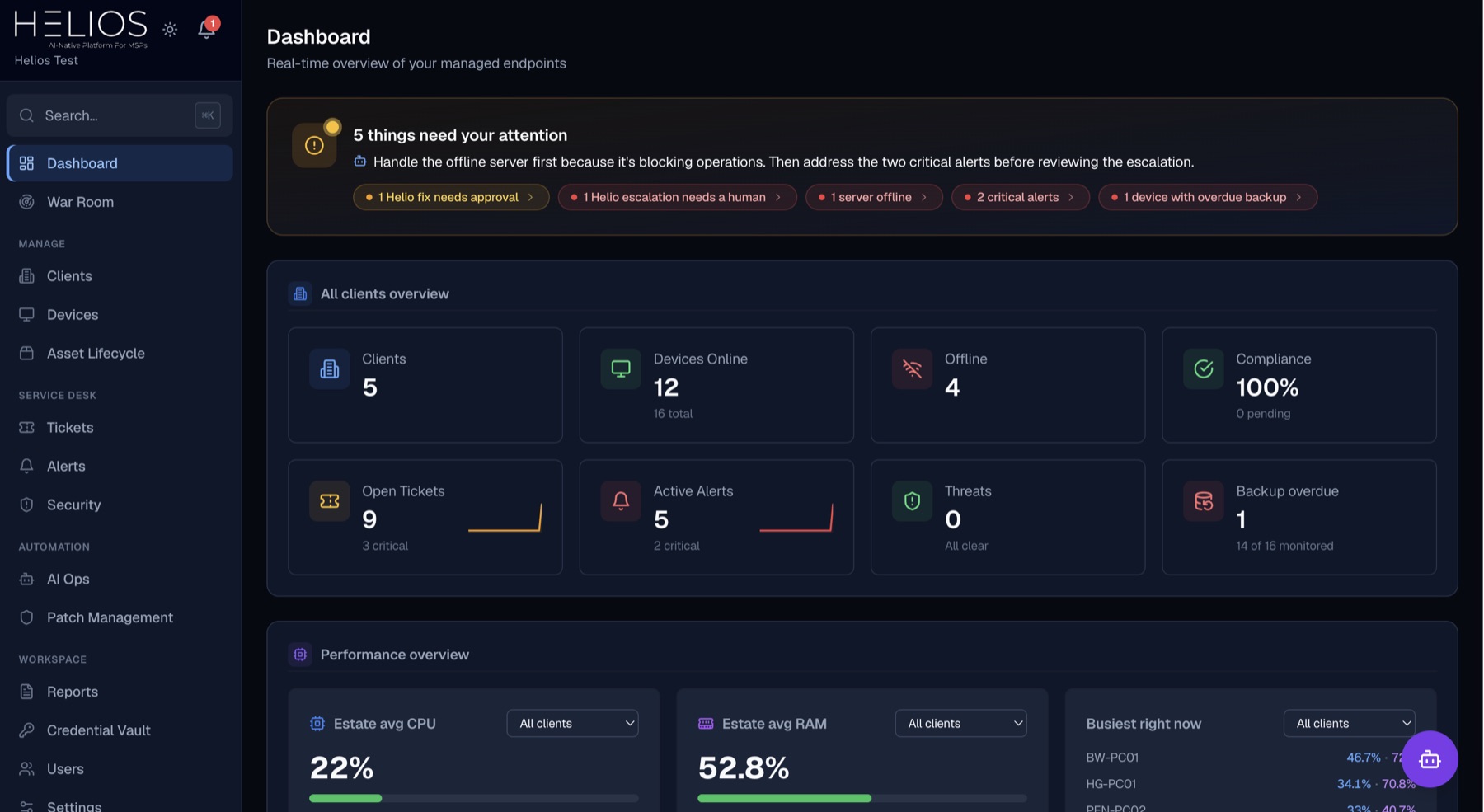This screenshot has width=1484, height=812.
Task: Click the ⌘K search shortcut badge
Action: point(208,115)
